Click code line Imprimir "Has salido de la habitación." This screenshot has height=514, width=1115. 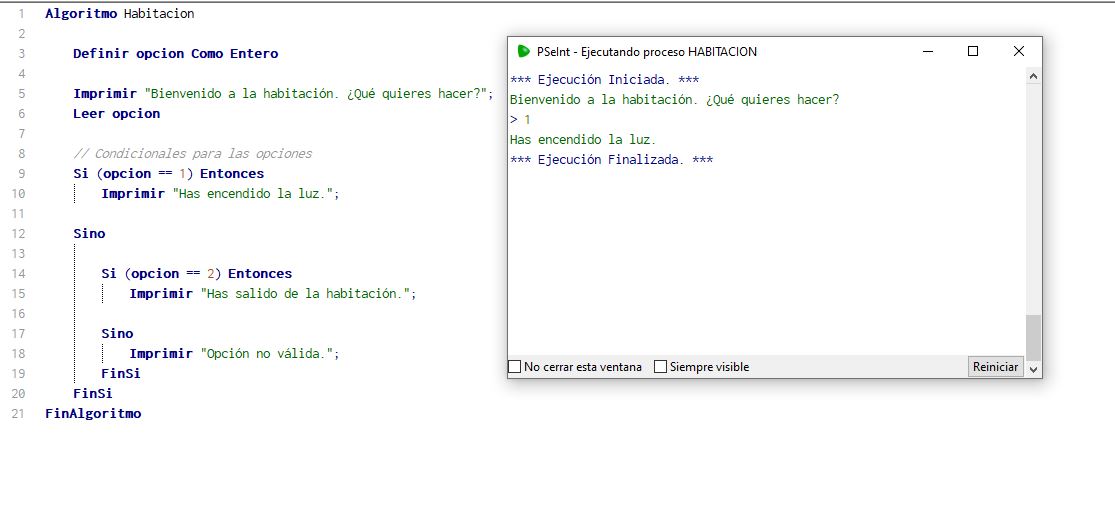[272, 294]
